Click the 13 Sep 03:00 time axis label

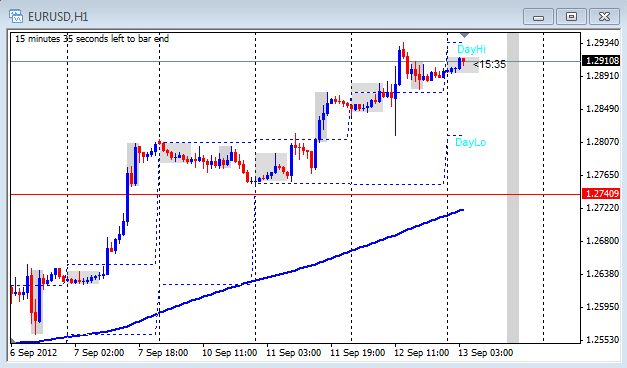point(485,353)
